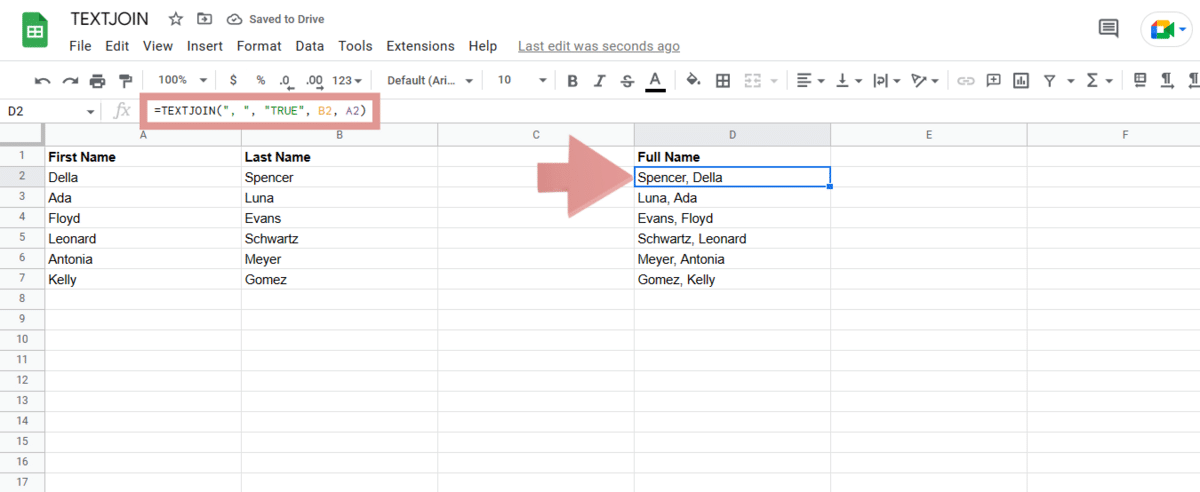Click the print icon
Viewport: 1200px width, 492px height.
click(97, 80)
